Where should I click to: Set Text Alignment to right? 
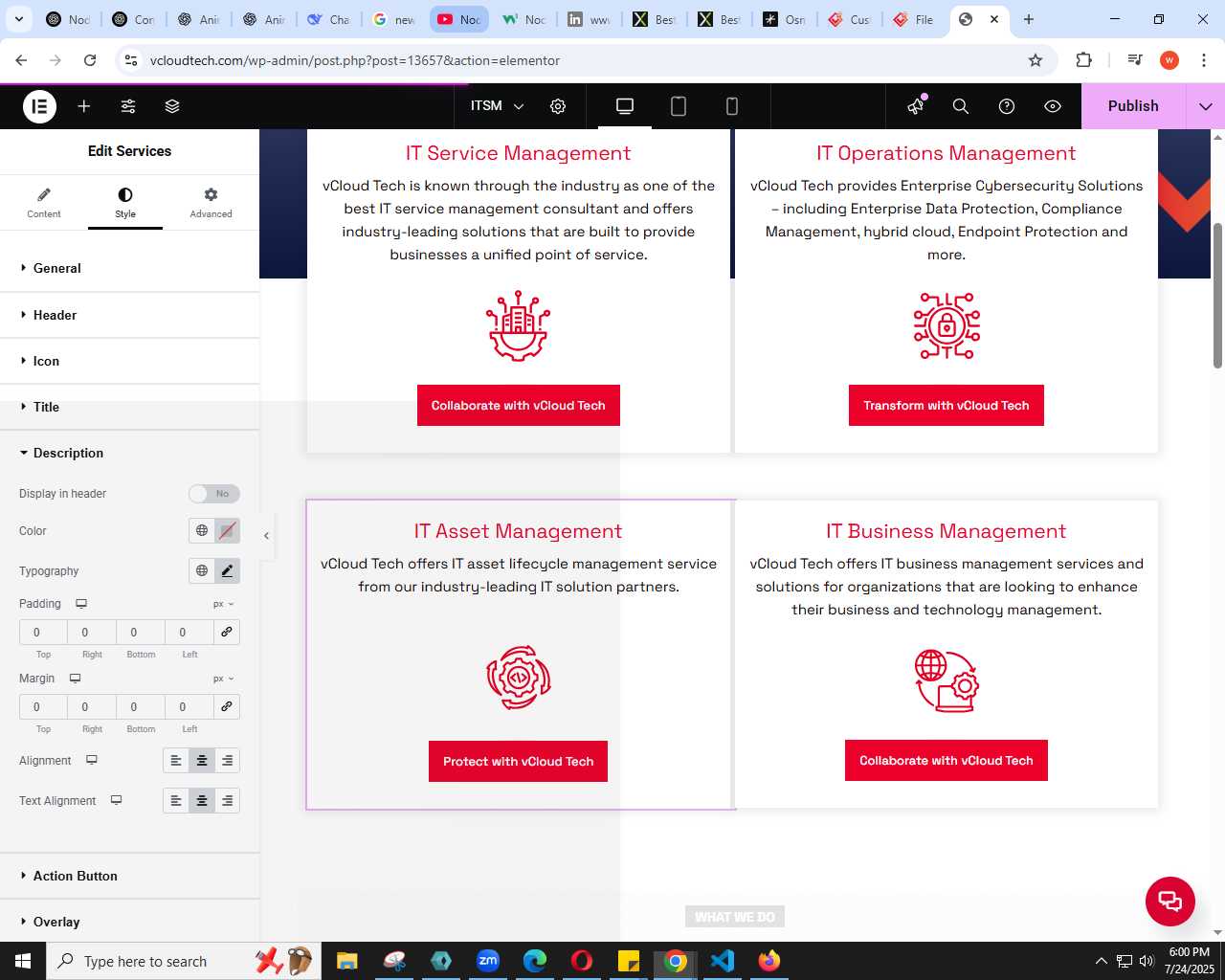[227, 801]
